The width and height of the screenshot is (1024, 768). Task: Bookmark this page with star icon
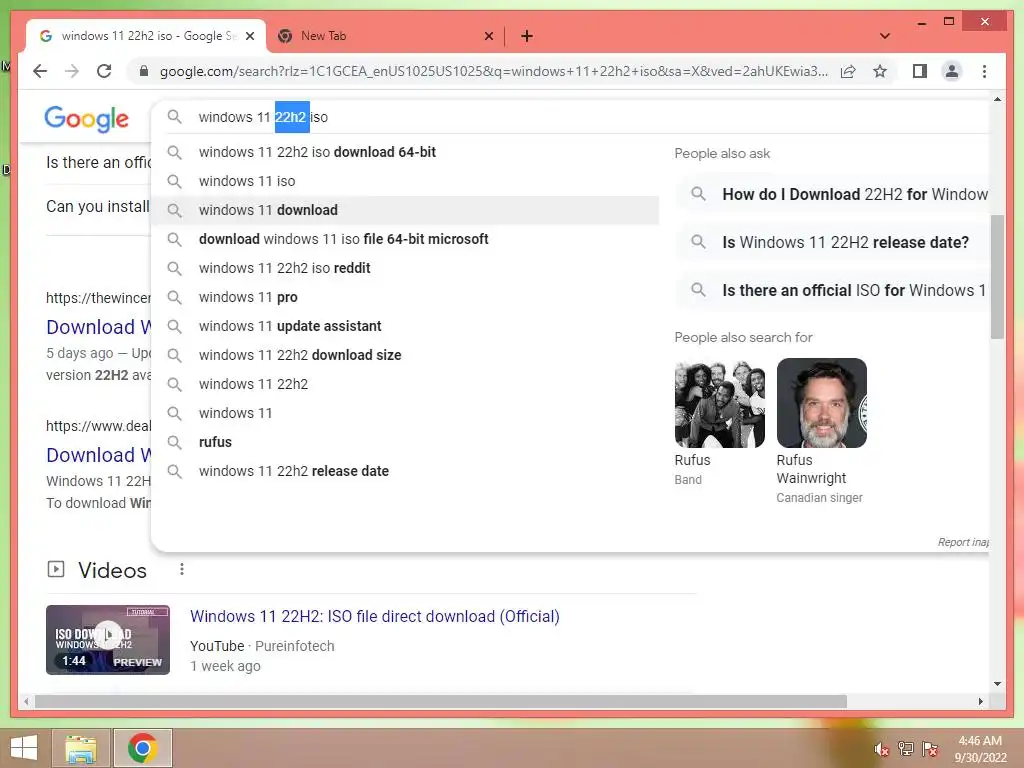coord(880,71)
